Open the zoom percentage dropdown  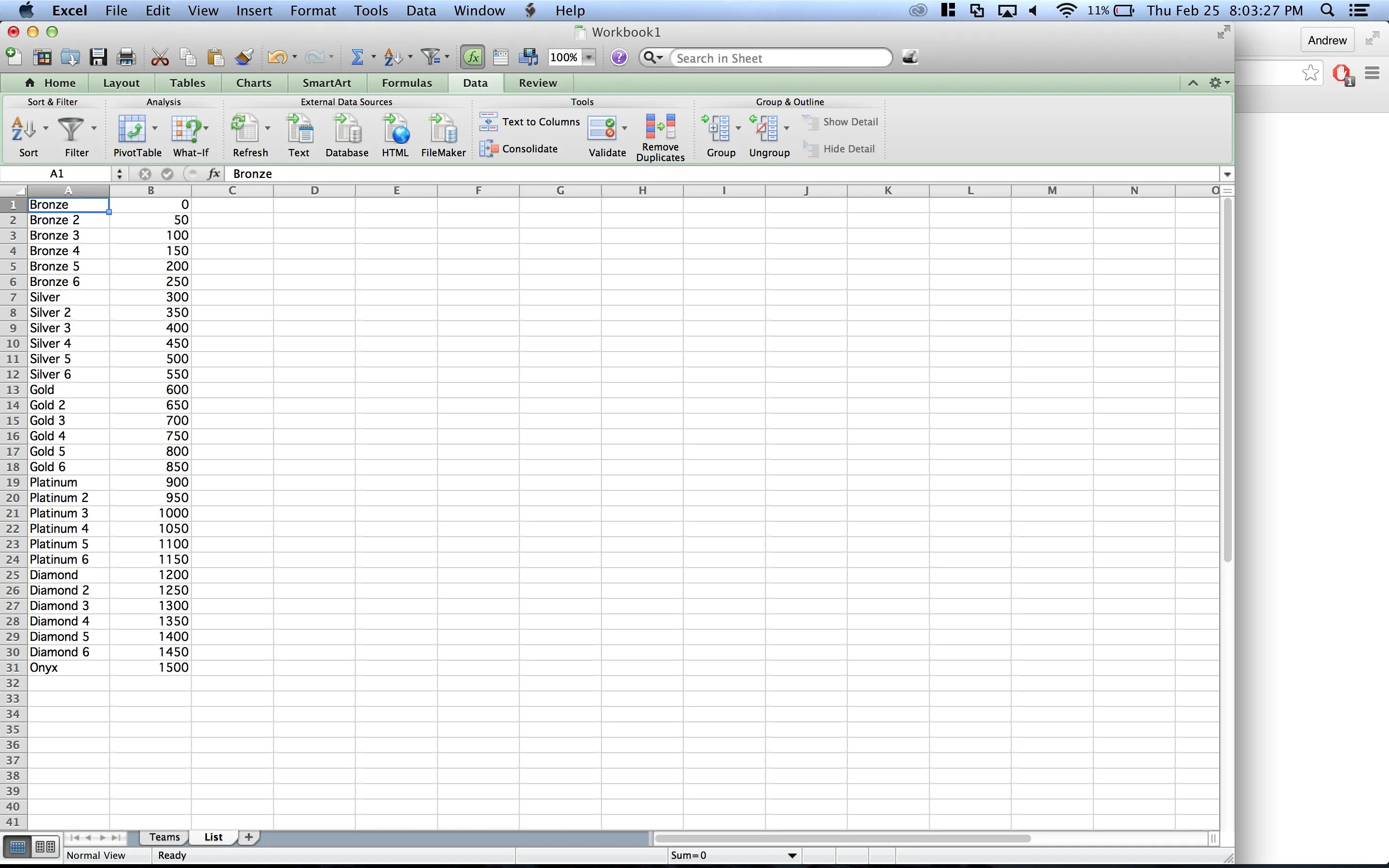[x=588, y=57]
